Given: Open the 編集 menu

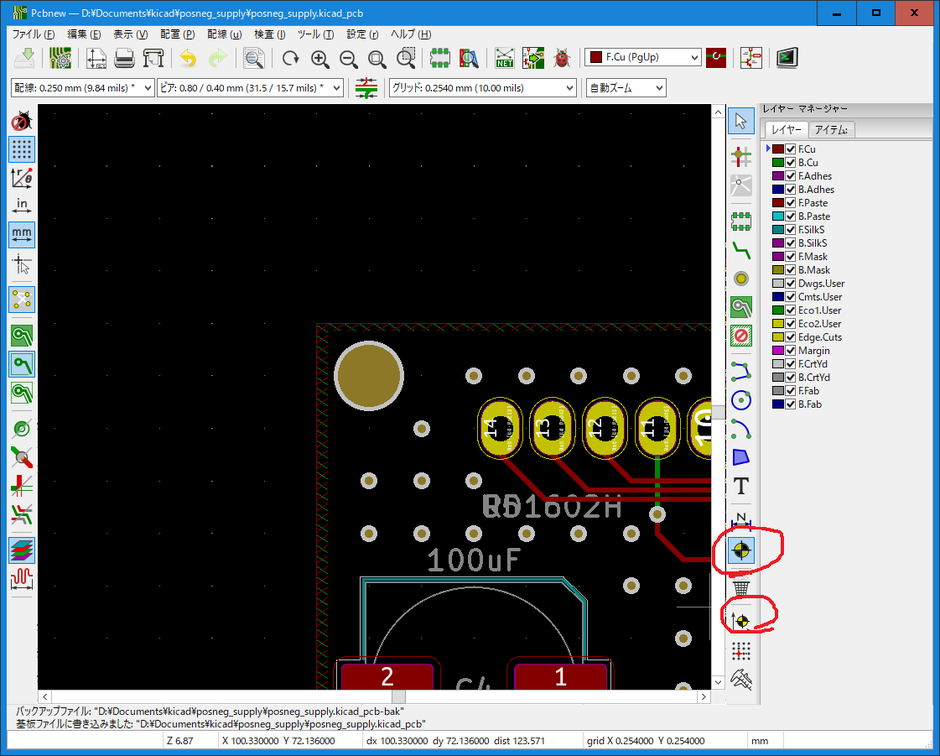Looking at the screenshot, I should pyautogui.click(x=84, y=34).
